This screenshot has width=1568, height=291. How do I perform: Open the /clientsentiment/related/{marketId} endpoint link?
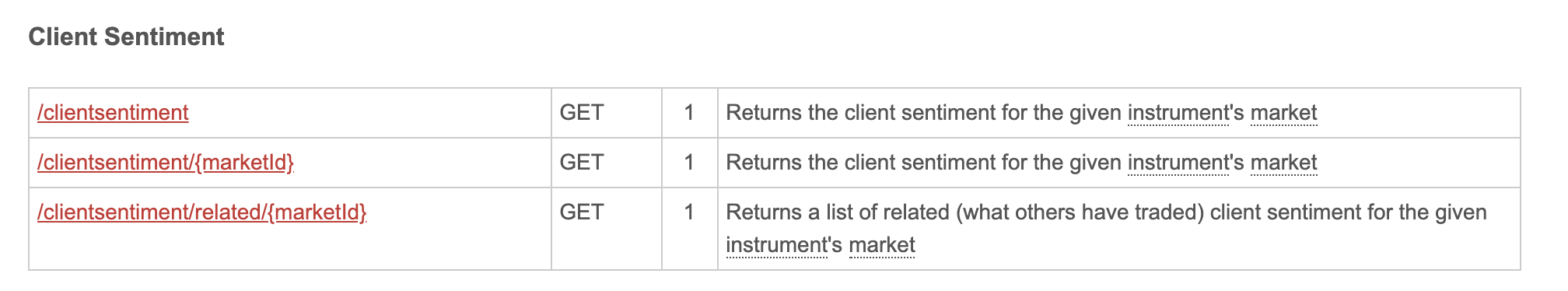[x=201, y=212]
